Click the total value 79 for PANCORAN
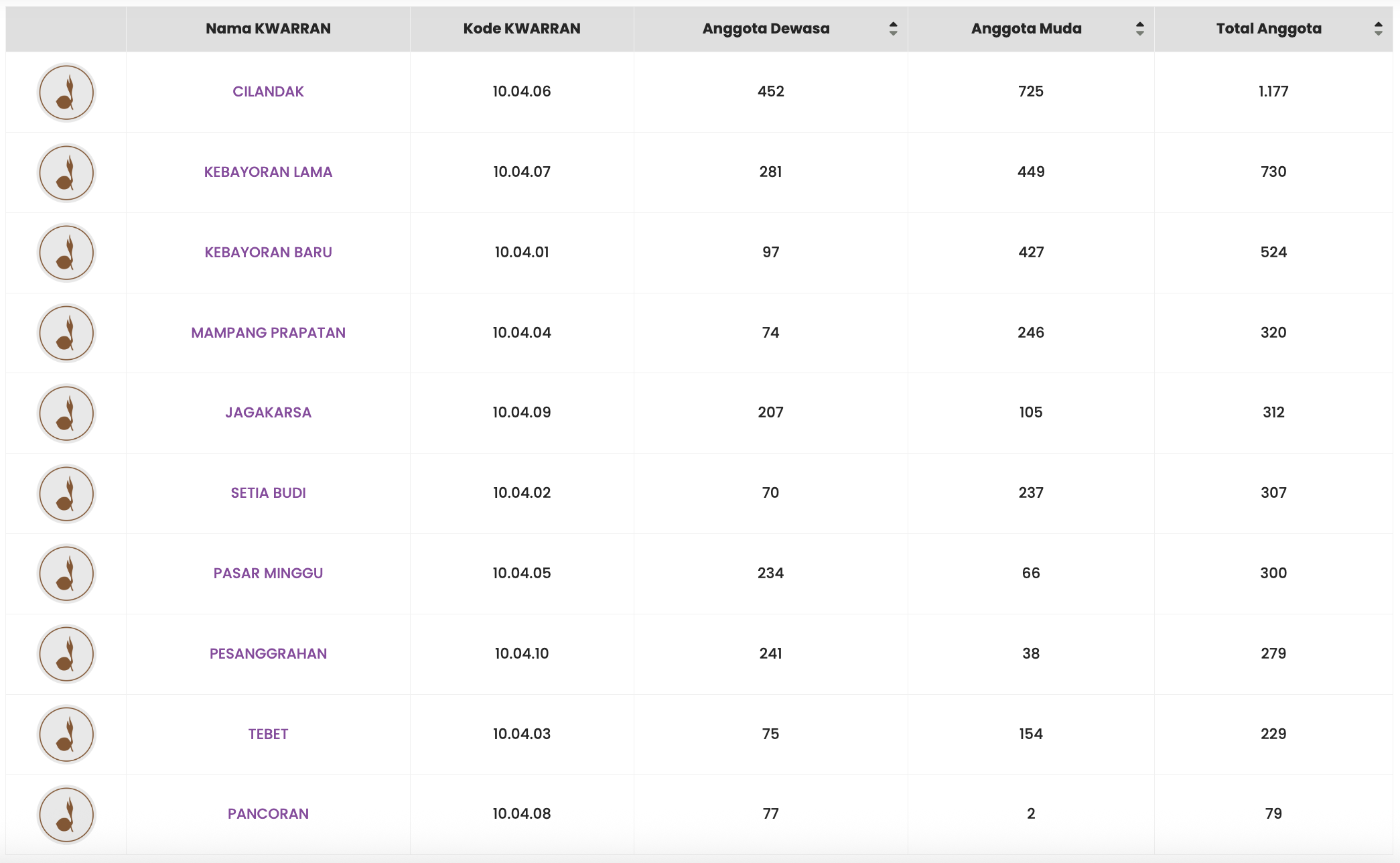This screenshot has height=863, width=1400. [x=1273, y=814]
